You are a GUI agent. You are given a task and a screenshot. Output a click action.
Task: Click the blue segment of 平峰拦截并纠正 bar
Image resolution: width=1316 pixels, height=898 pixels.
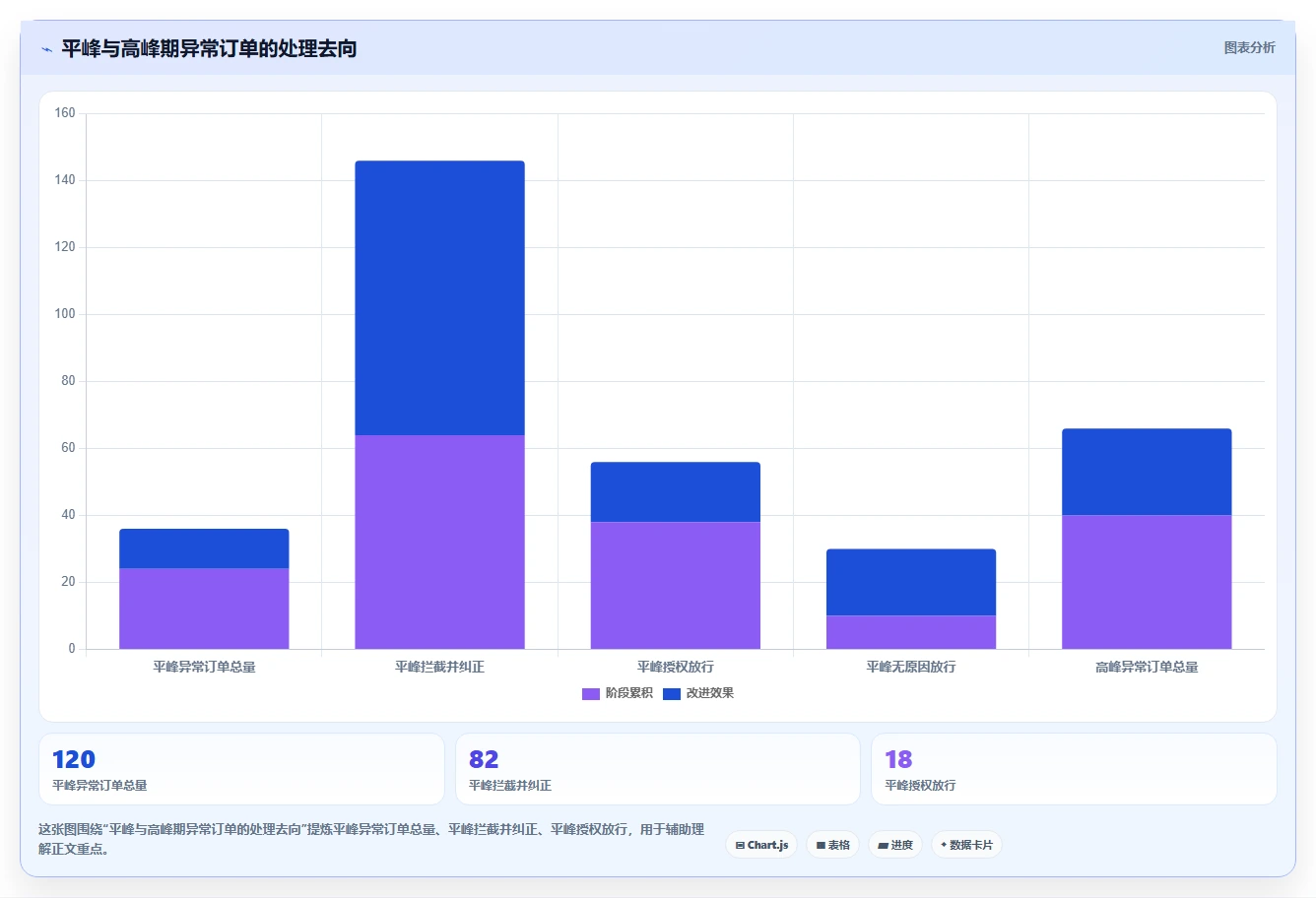click(x=439, y=297)
